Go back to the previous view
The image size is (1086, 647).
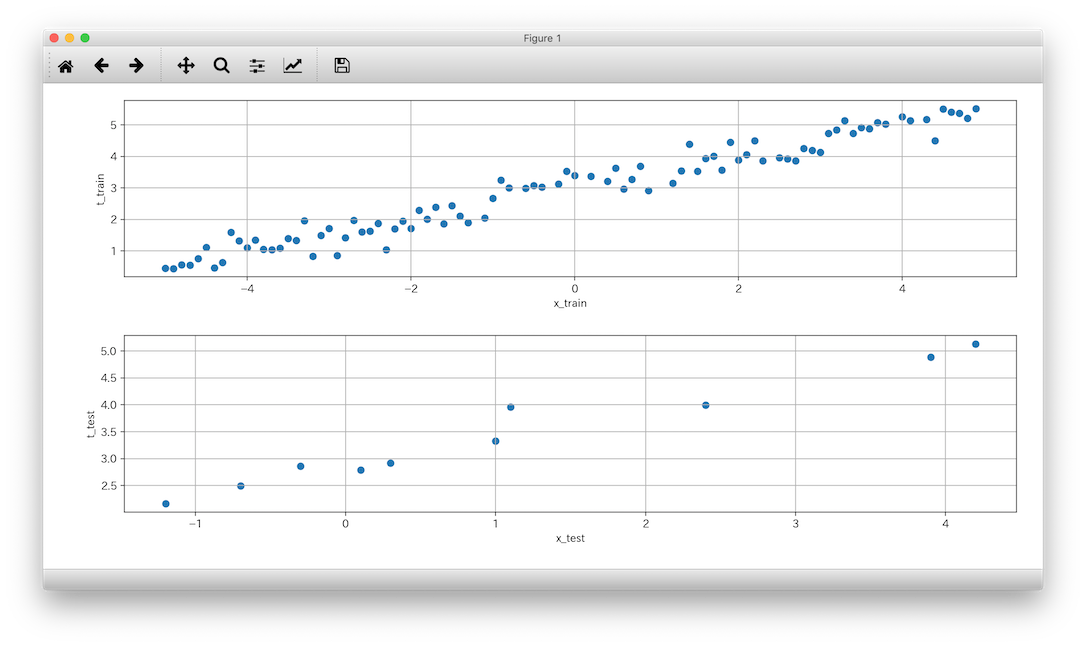point(101,66)
